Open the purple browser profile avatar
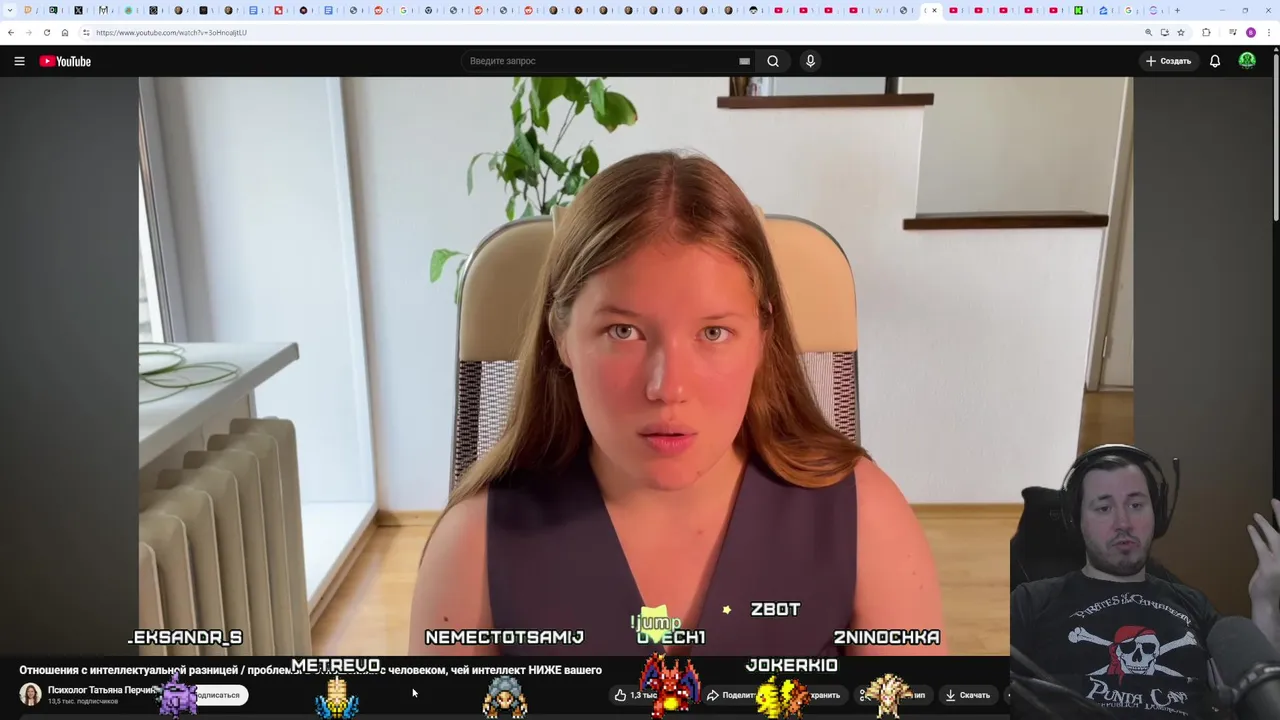Screen dimensions: 1280x720 (x=1250, y=32)
